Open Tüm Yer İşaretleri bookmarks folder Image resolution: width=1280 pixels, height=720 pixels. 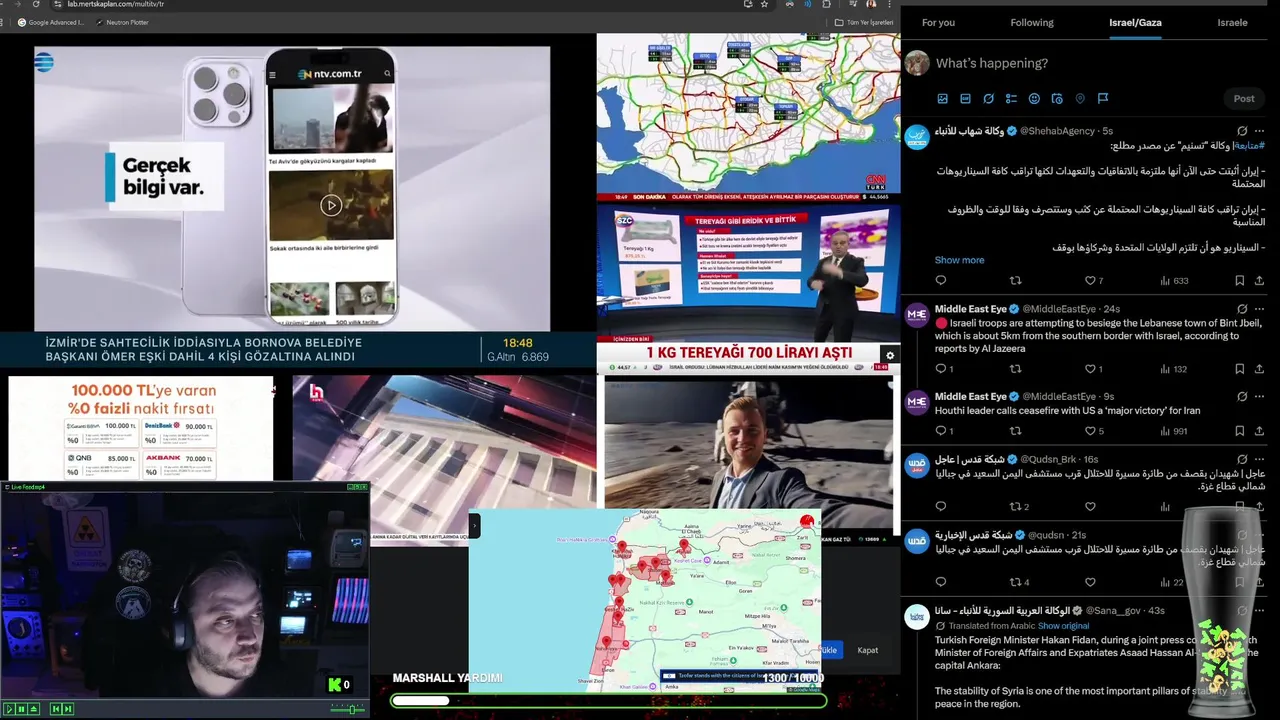863,22
